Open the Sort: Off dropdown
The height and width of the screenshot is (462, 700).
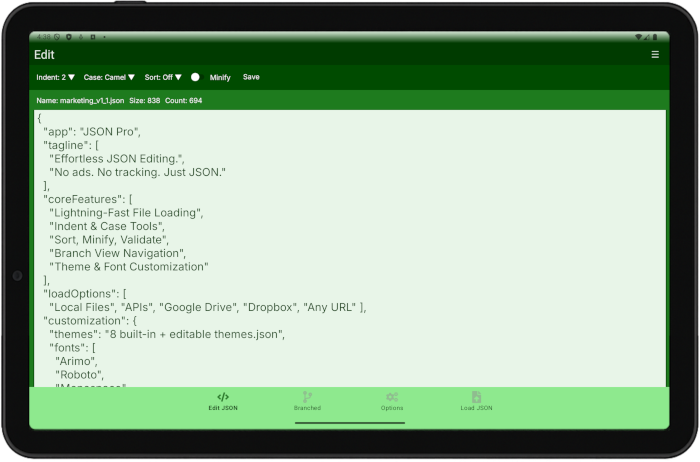[x=163, y=77]
